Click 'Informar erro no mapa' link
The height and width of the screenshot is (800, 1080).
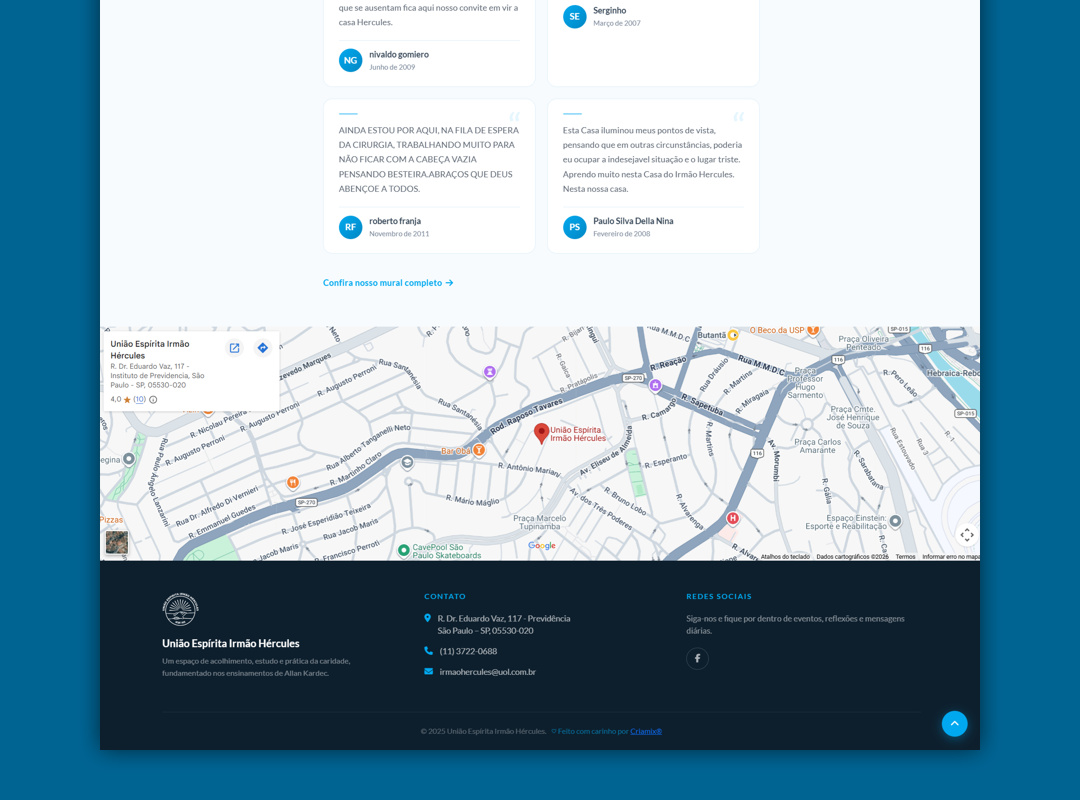(950, 557)
